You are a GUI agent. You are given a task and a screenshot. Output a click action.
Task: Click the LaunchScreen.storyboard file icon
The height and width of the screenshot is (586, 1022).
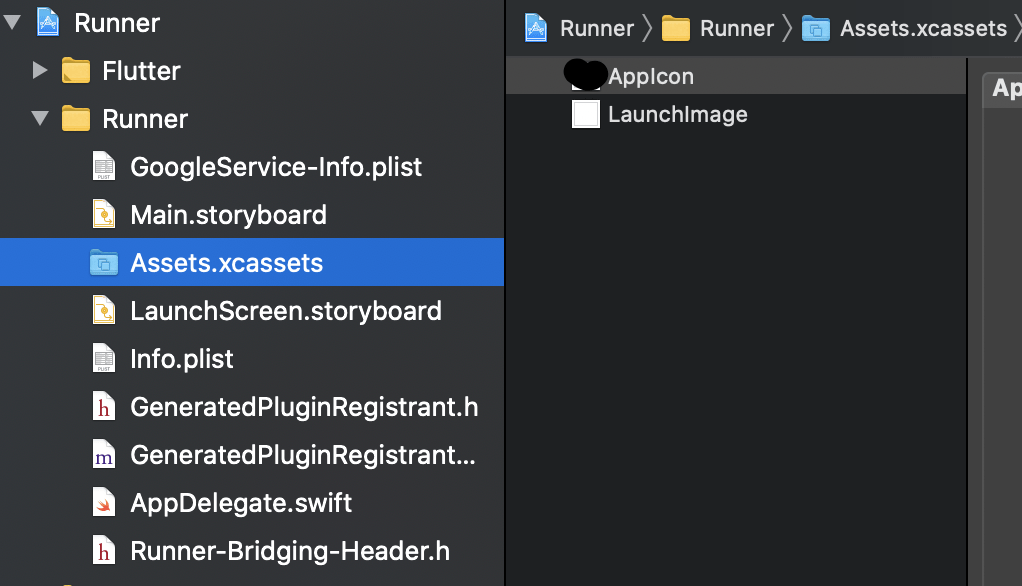click(x=104, y=311)
